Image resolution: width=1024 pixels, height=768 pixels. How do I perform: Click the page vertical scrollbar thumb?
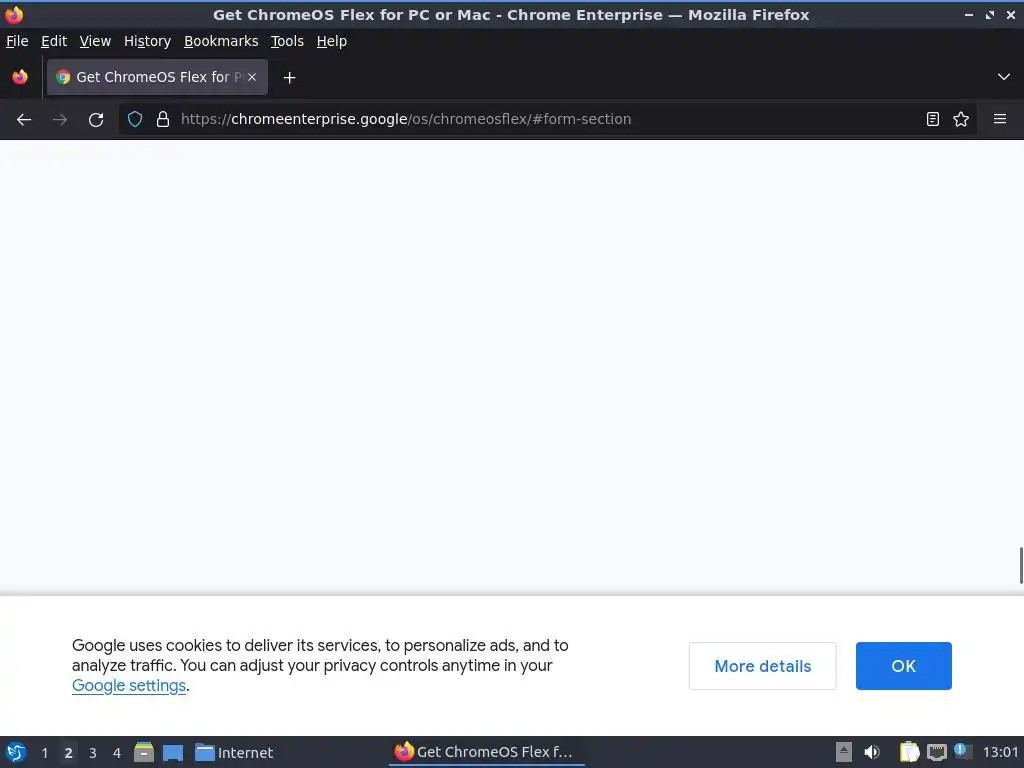click(x=1021, y=566)
